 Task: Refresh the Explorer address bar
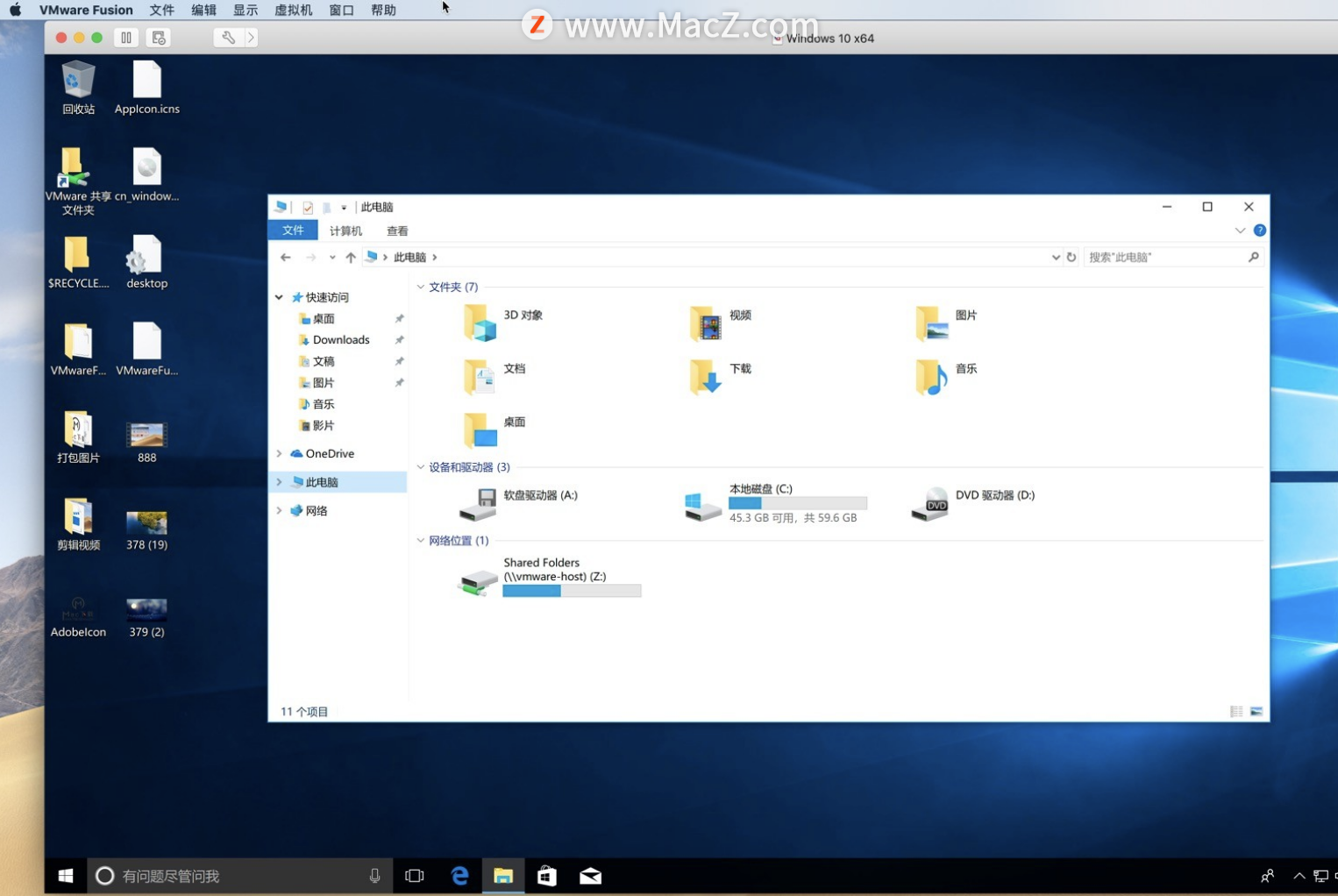[x=1071, y=257]
